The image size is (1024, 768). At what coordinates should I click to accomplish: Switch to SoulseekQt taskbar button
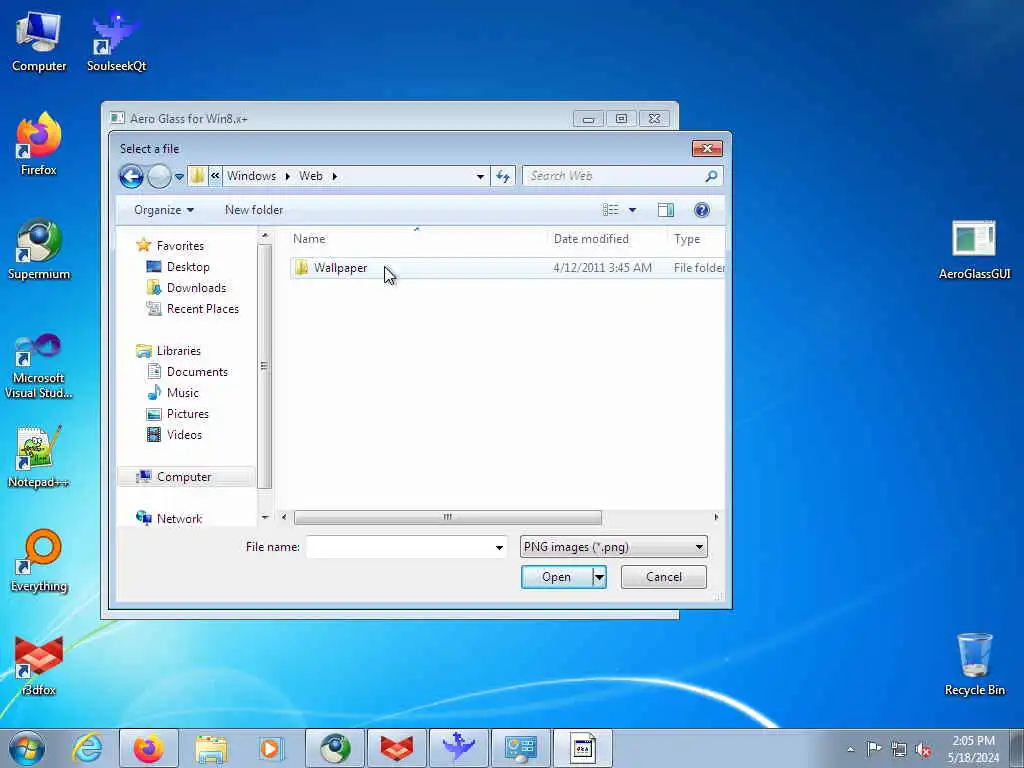[459, 748]
